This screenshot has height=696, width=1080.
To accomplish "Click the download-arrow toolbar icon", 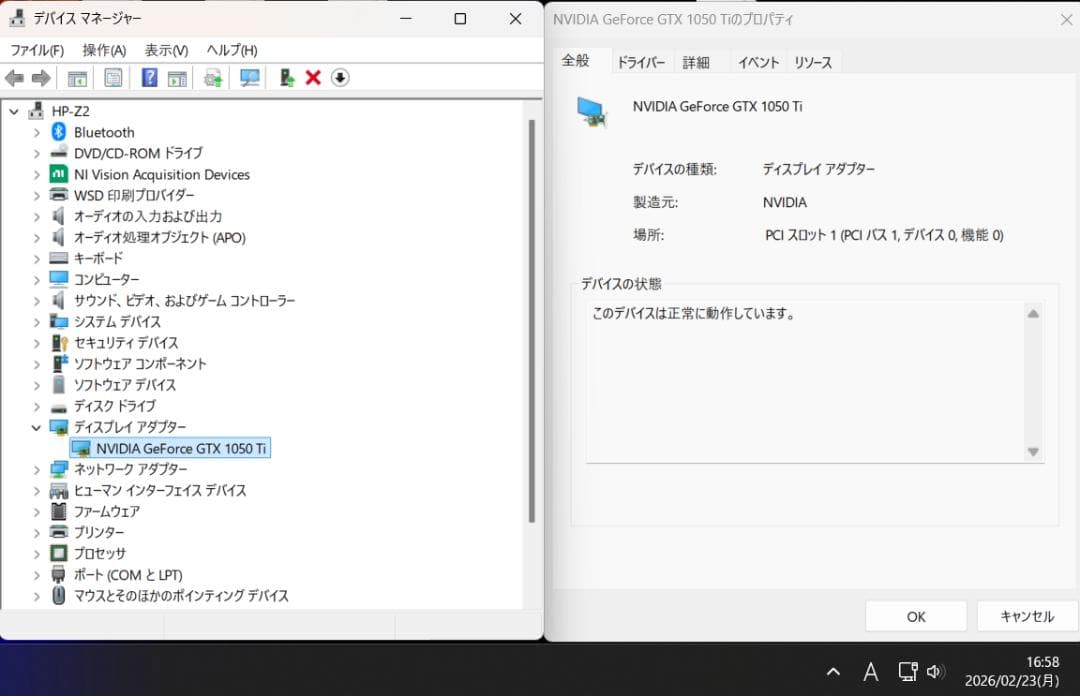I will [340, 78].
